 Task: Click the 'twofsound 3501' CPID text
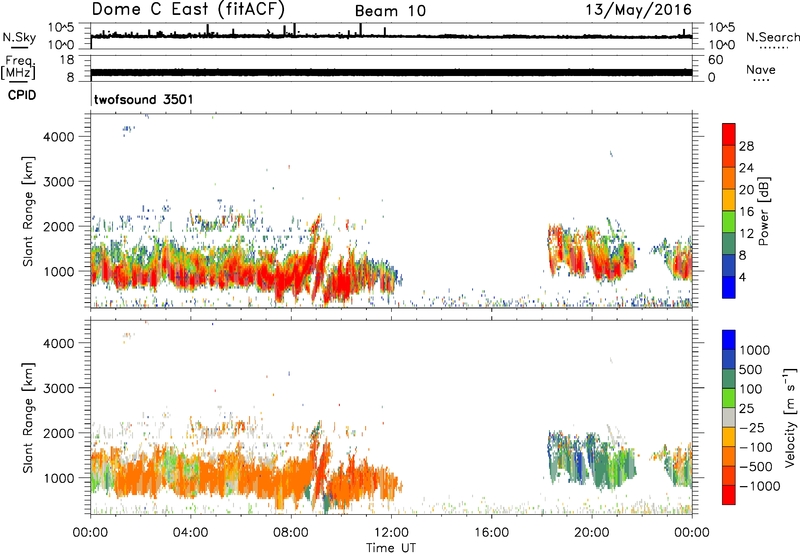point(144,99)
